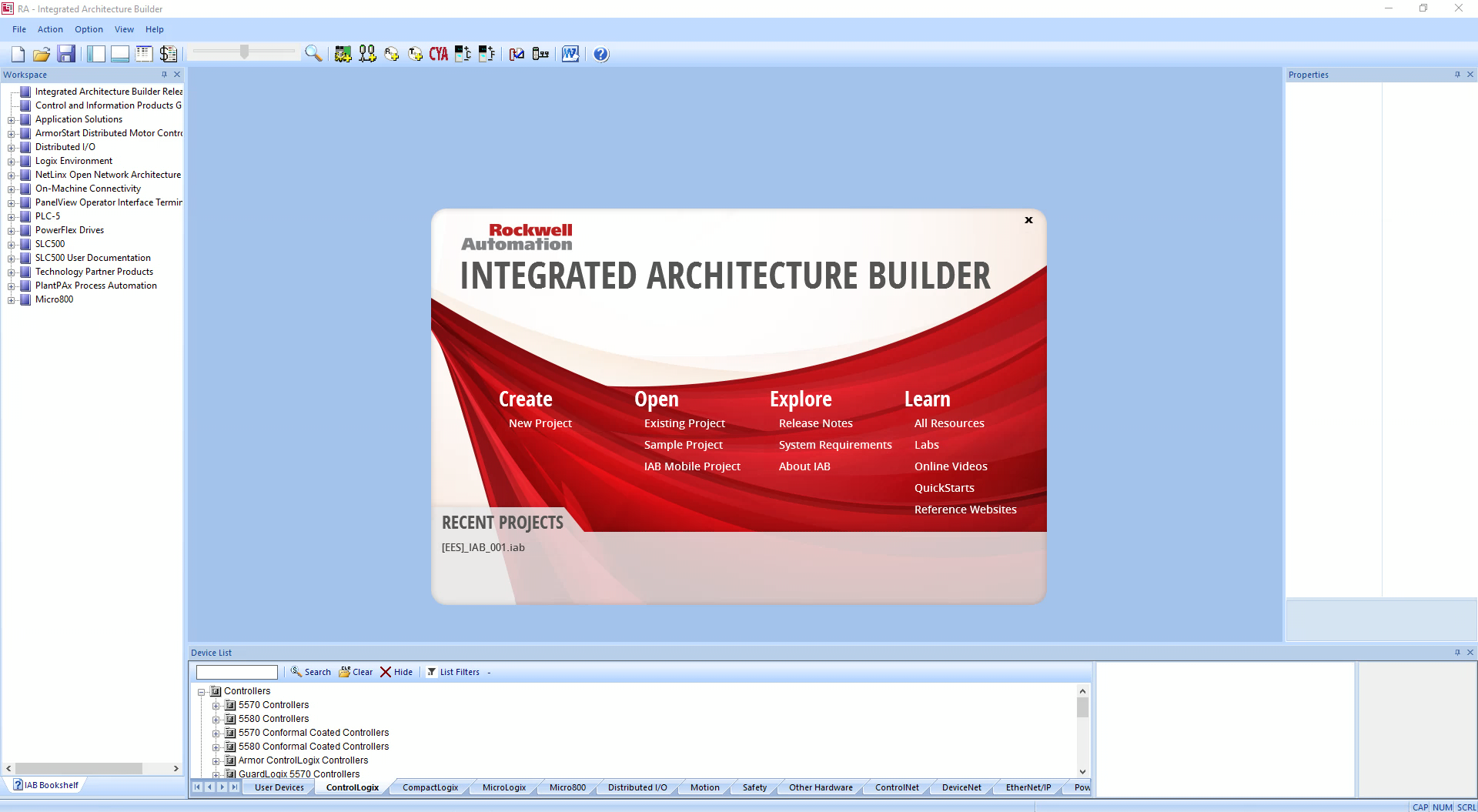The width and height of the screenshot is (1478, 812).
Task: Expand the PowerFlex Drives tree node
Action: pos(12,230)
